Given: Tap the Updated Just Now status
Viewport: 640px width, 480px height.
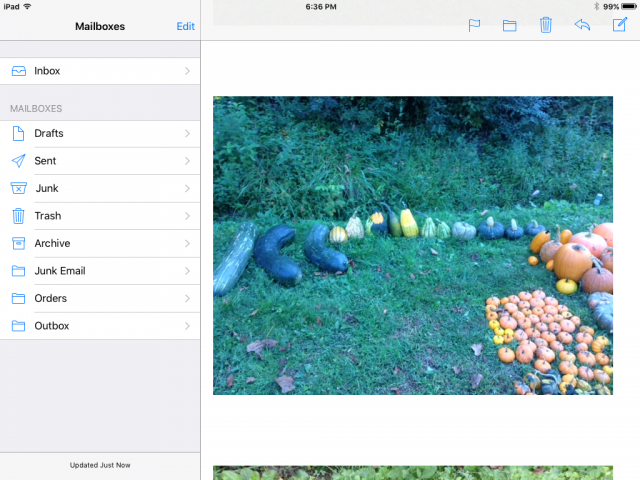Looking at the screenshot, I should pyautogui.click(x=100, y=465).
